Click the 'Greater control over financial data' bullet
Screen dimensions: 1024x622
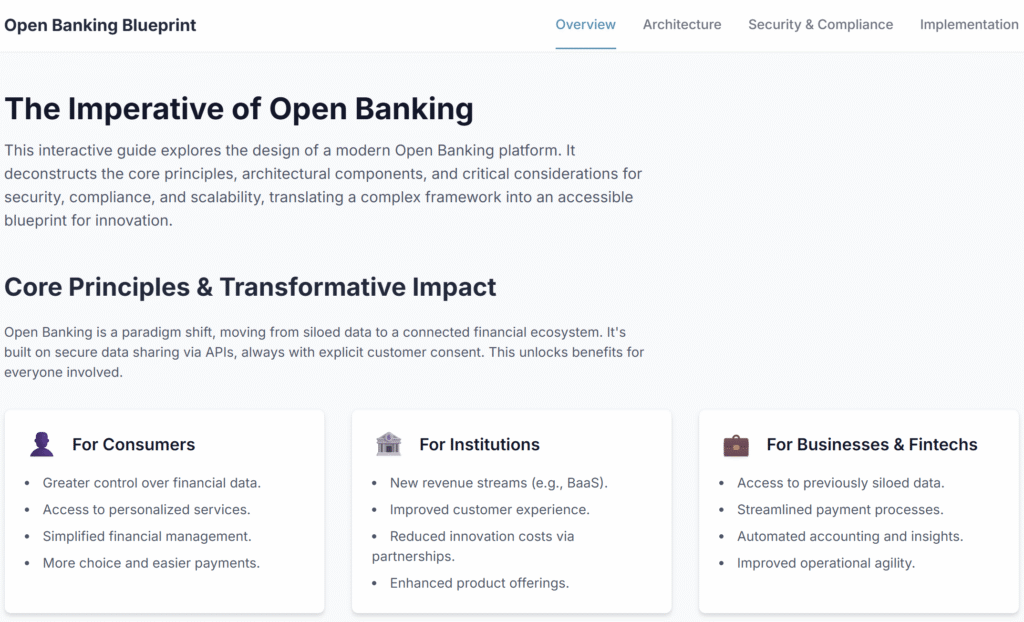(152, 483)
